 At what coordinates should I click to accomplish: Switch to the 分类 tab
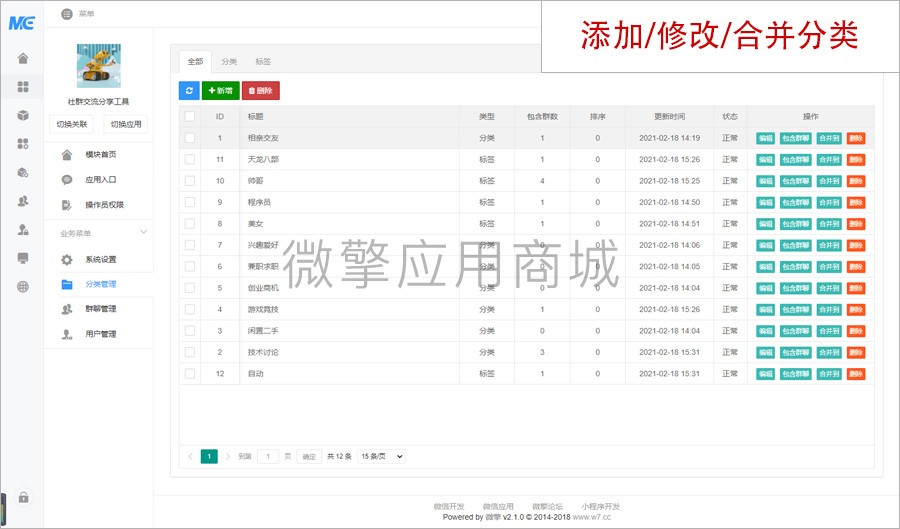(x=229, y=61)
